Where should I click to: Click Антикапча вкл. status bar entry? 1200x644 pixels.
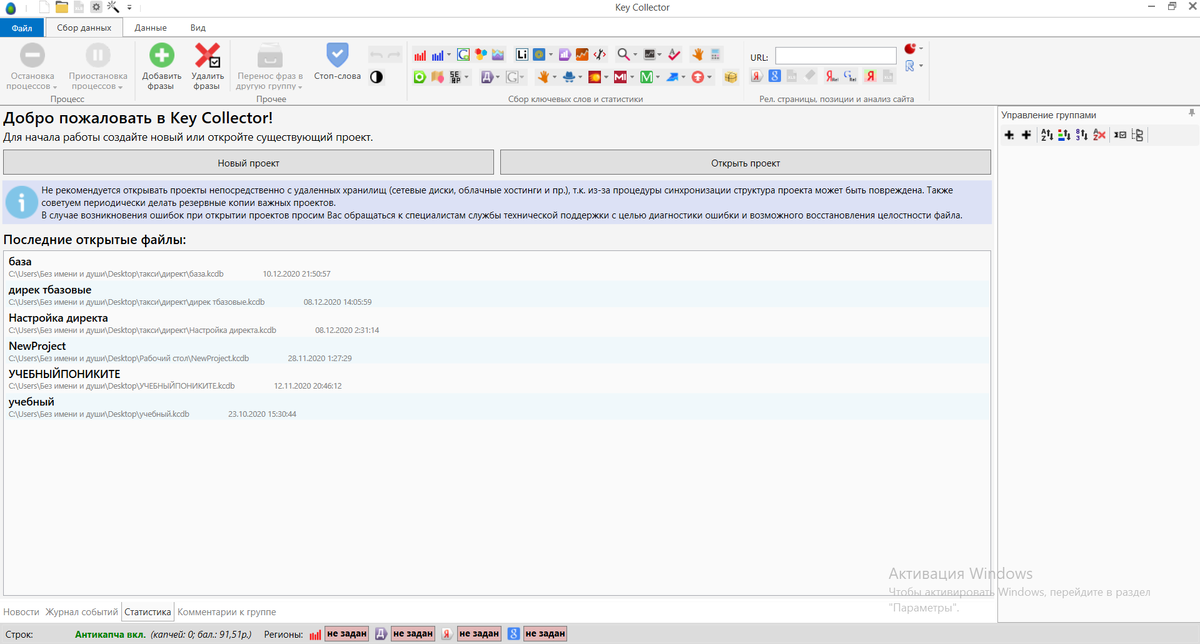109,634
